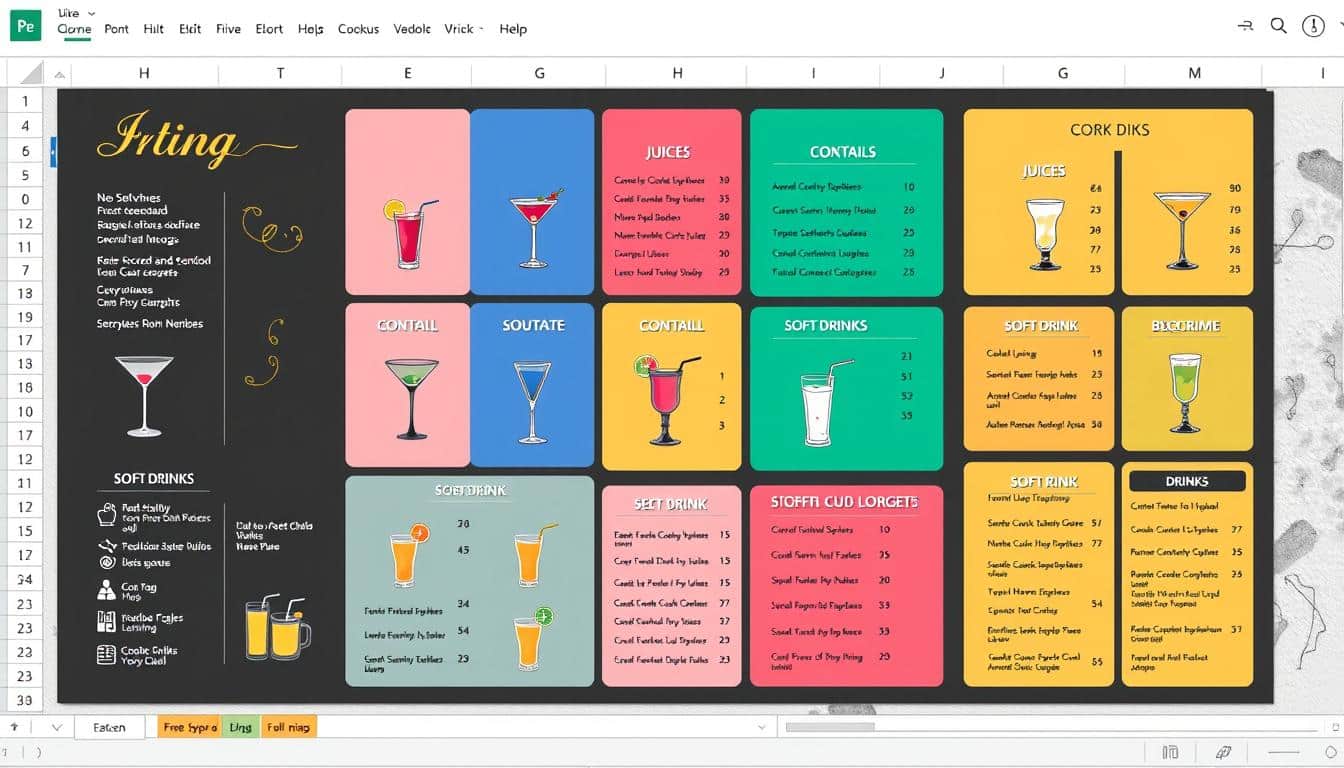Click the strikethrough arrow icon beside search
This screenshot has height=768, width=1344.
tap(1245, 27)
